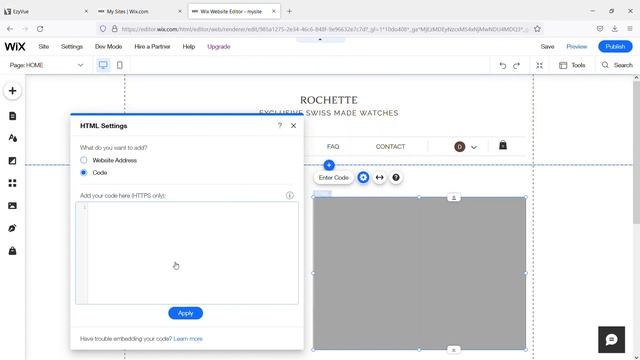Image resolution: width=640 pixels, height=360 pixels.
Task: Open the browser menu hamburger icon
Action: click(x=630, y=29)
